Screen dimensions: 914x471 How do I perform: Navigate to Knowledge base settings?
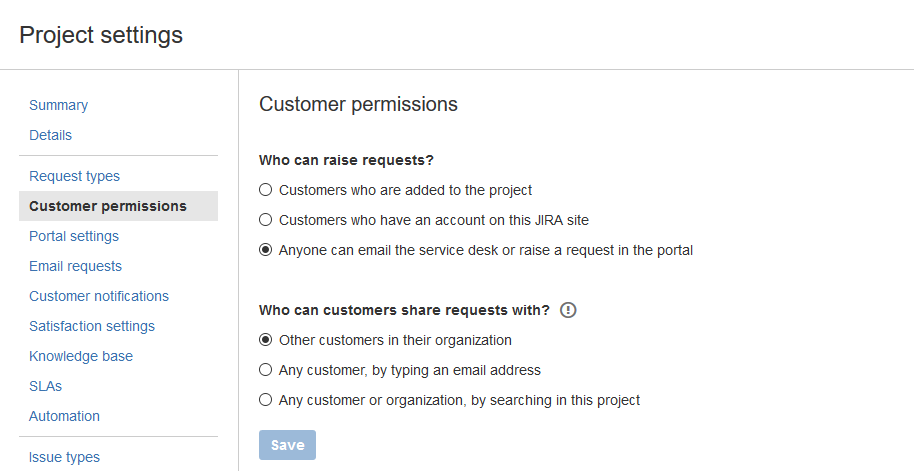pos(81,356)
